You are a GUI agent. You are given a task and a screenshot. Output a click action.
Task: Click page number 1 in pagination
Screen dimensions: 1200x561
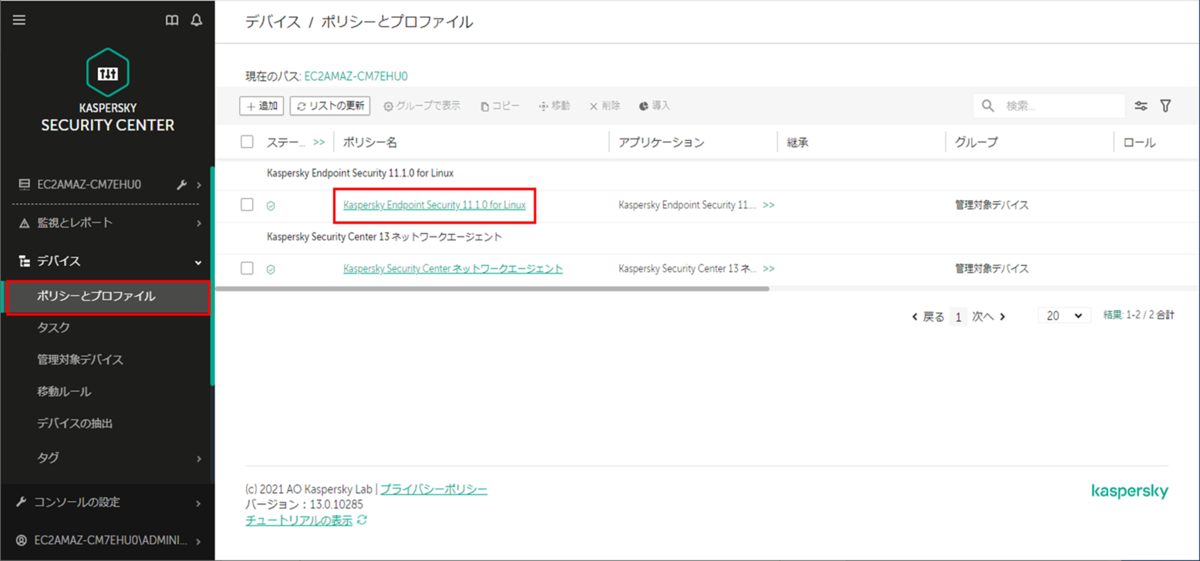(958, 316)
